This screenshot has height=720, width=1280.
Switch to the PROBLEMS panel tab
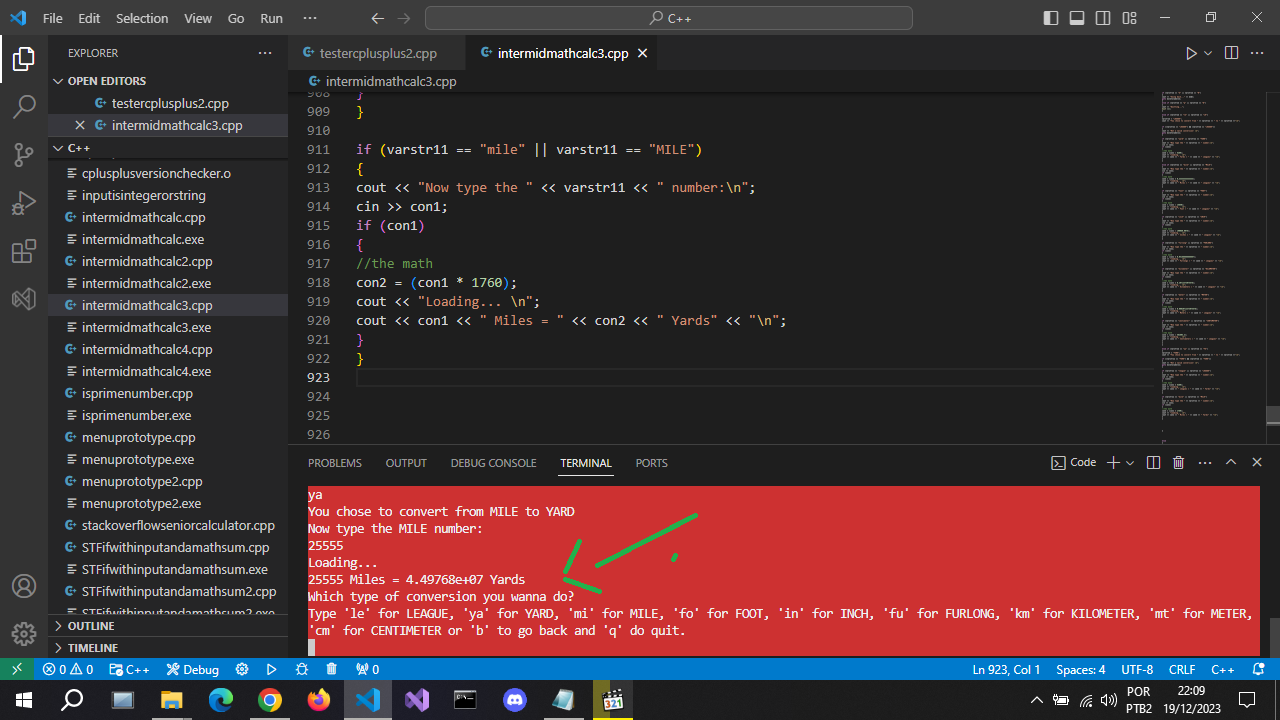[335, 463]
